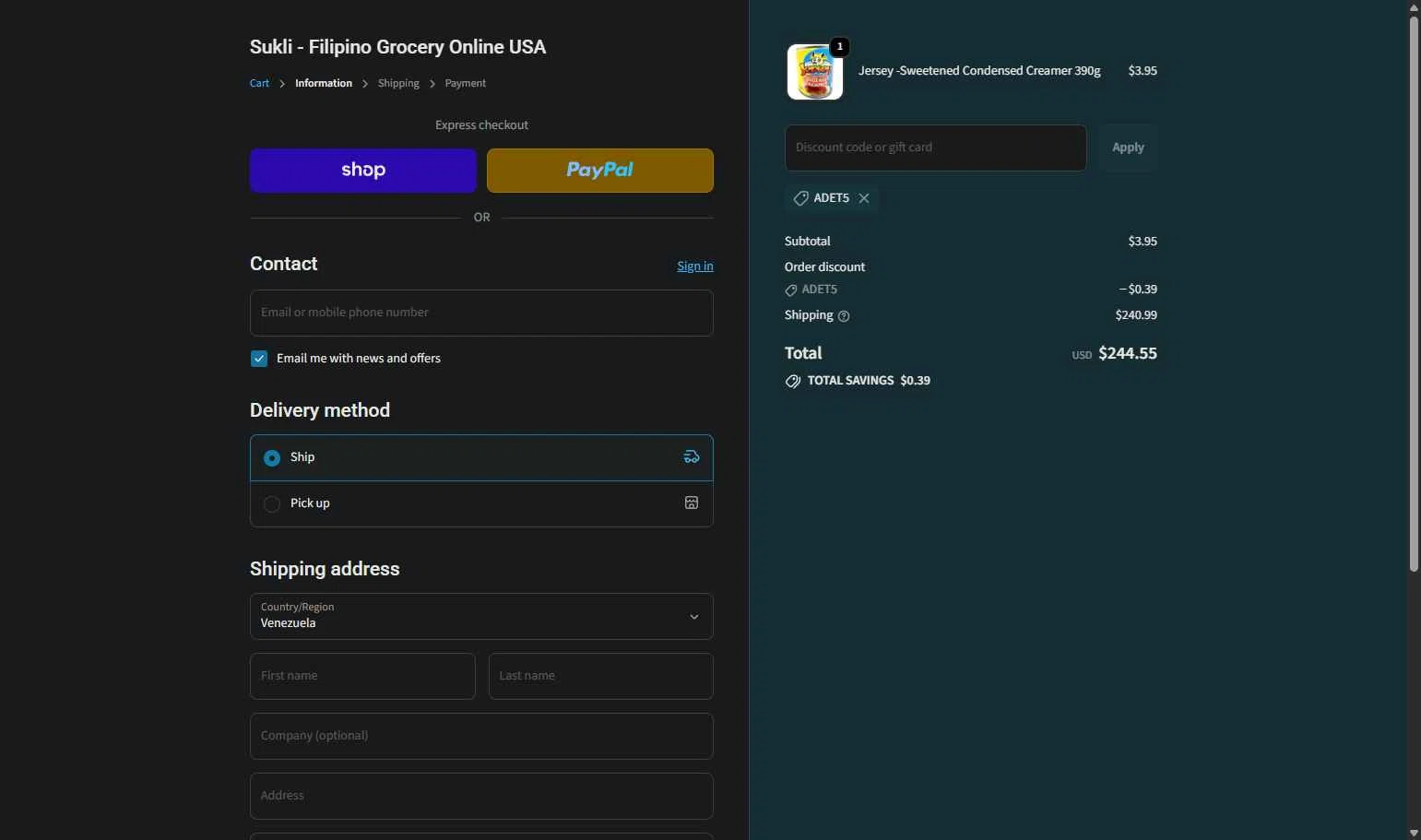
Task: Click the Last name field
Action: pos(601,676)
